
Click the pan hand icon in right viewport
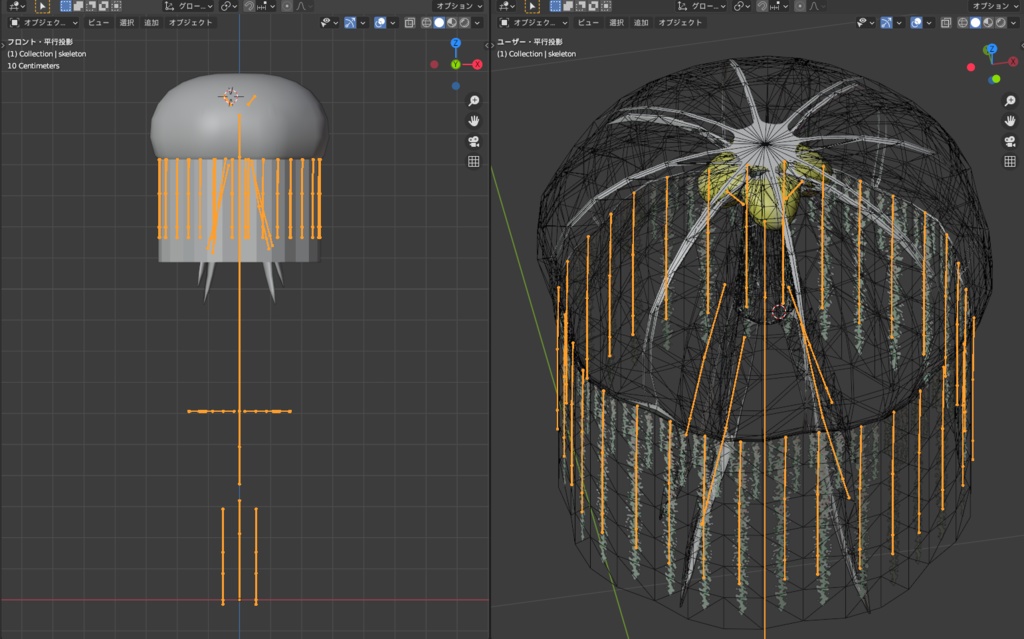pos(1009,120)
